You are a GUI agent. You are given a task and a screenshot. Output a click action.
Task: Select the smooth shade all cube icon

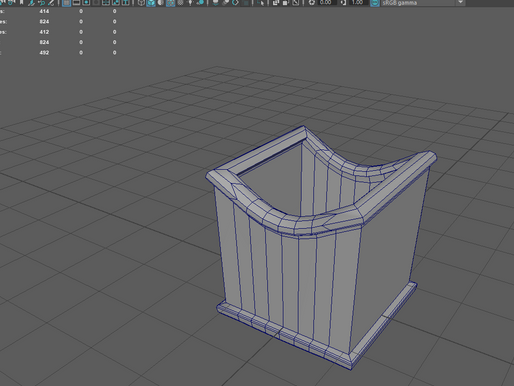click(x=151, y=2)
